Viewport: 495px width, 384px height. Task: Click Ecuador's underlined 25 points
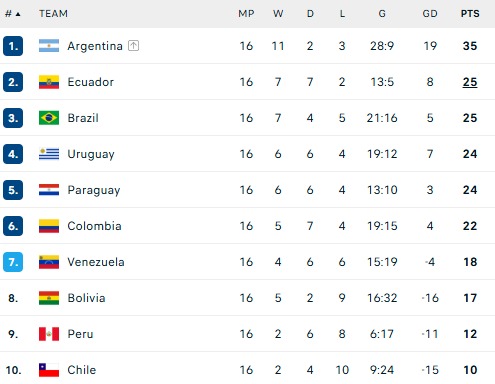[x=470, y=82]
